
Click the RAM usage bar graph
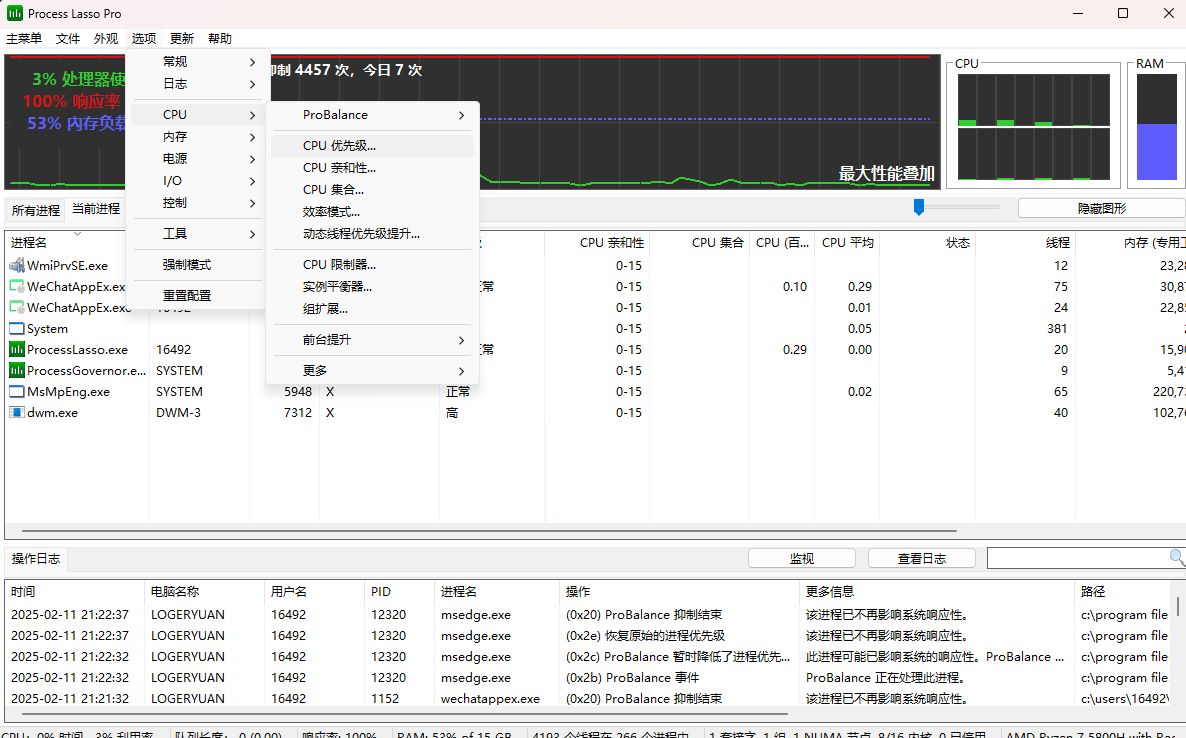(1157, 126)
